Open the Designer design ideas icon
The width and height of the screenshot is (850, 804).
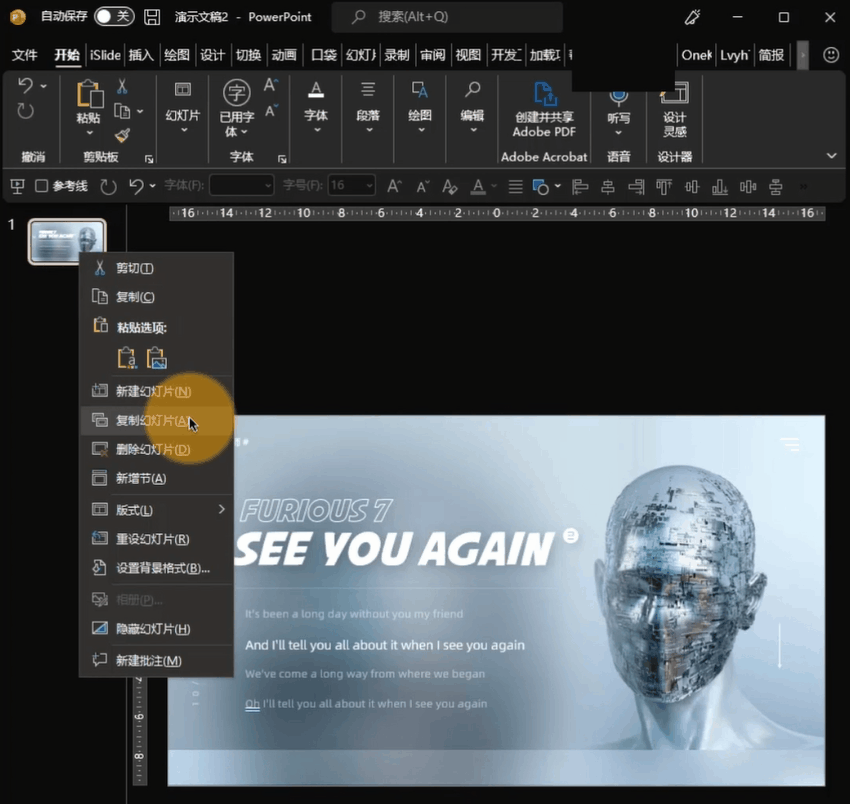click(x=674, y=93)
